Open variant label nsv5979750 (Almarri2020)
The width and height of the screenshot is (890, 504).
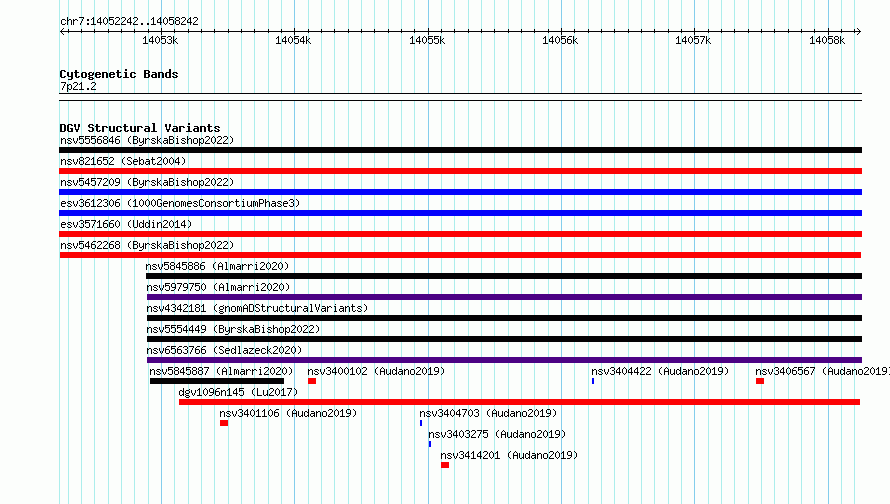(218, 287)
